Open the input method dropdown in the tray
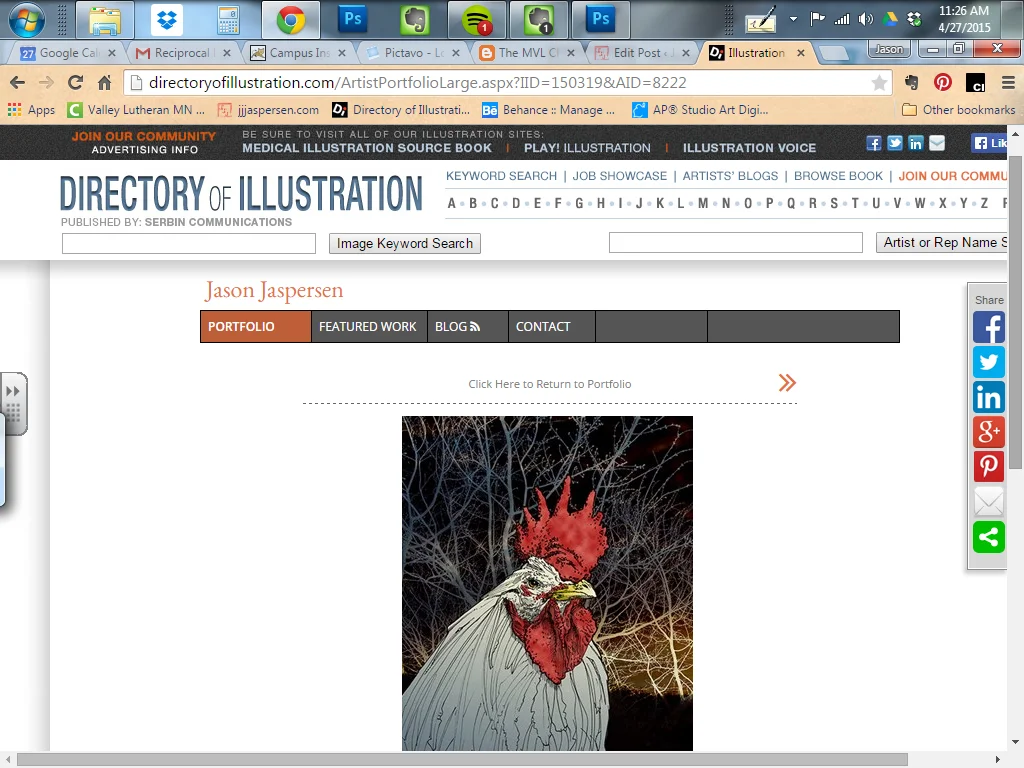 [x=794, y=19]
